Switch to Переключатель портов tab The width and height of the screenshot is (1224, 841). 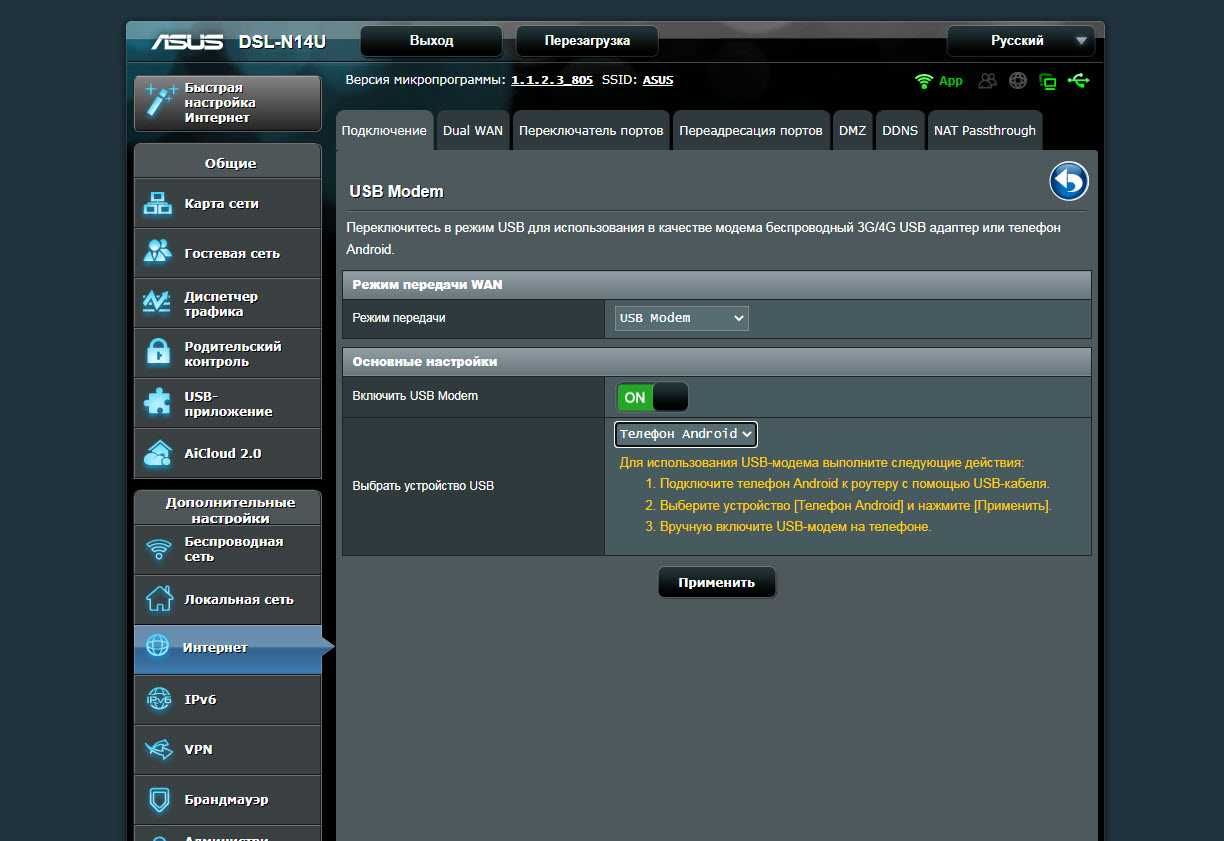tap(591, 131)
